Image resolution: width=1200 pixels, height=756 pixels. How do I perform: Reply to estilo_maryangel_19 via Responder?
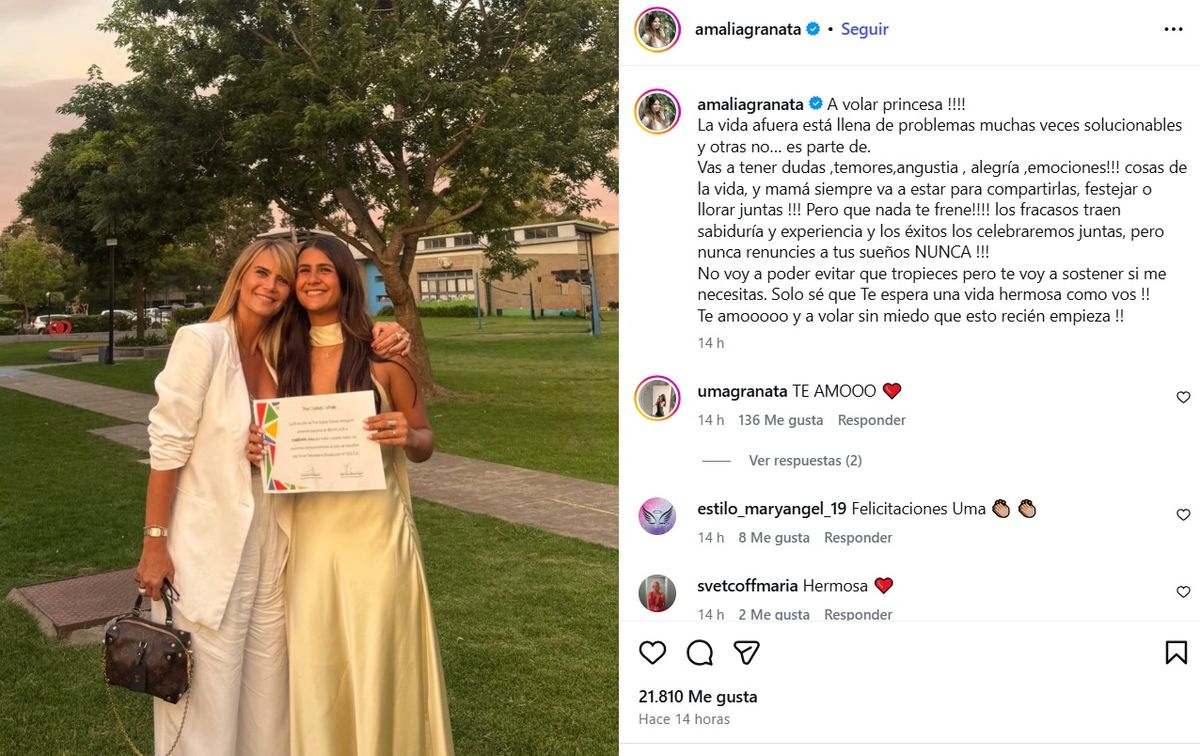[858, 537]
